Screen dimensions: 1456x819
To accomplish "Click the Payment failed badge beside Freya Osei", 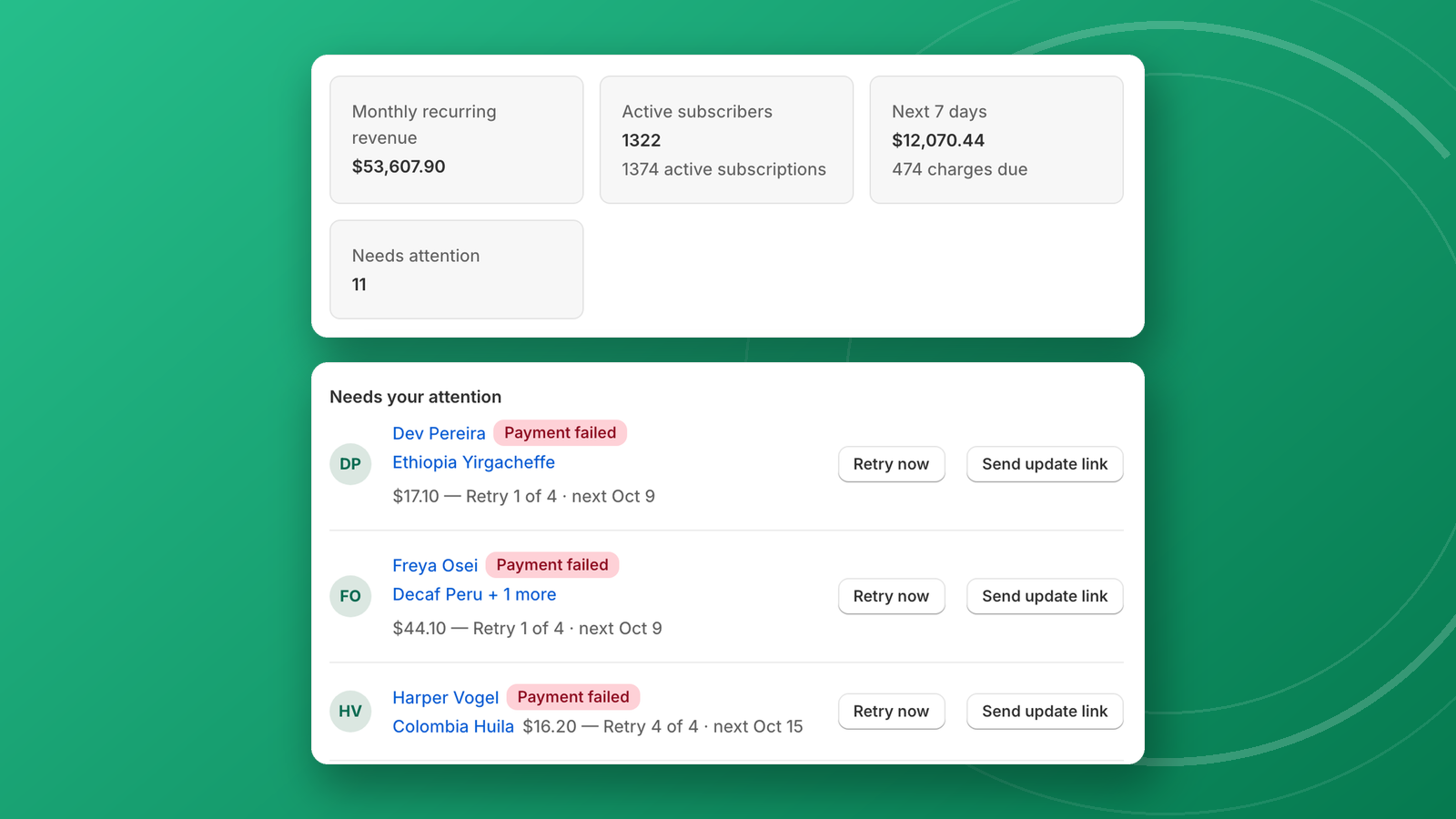I will 552,565.
